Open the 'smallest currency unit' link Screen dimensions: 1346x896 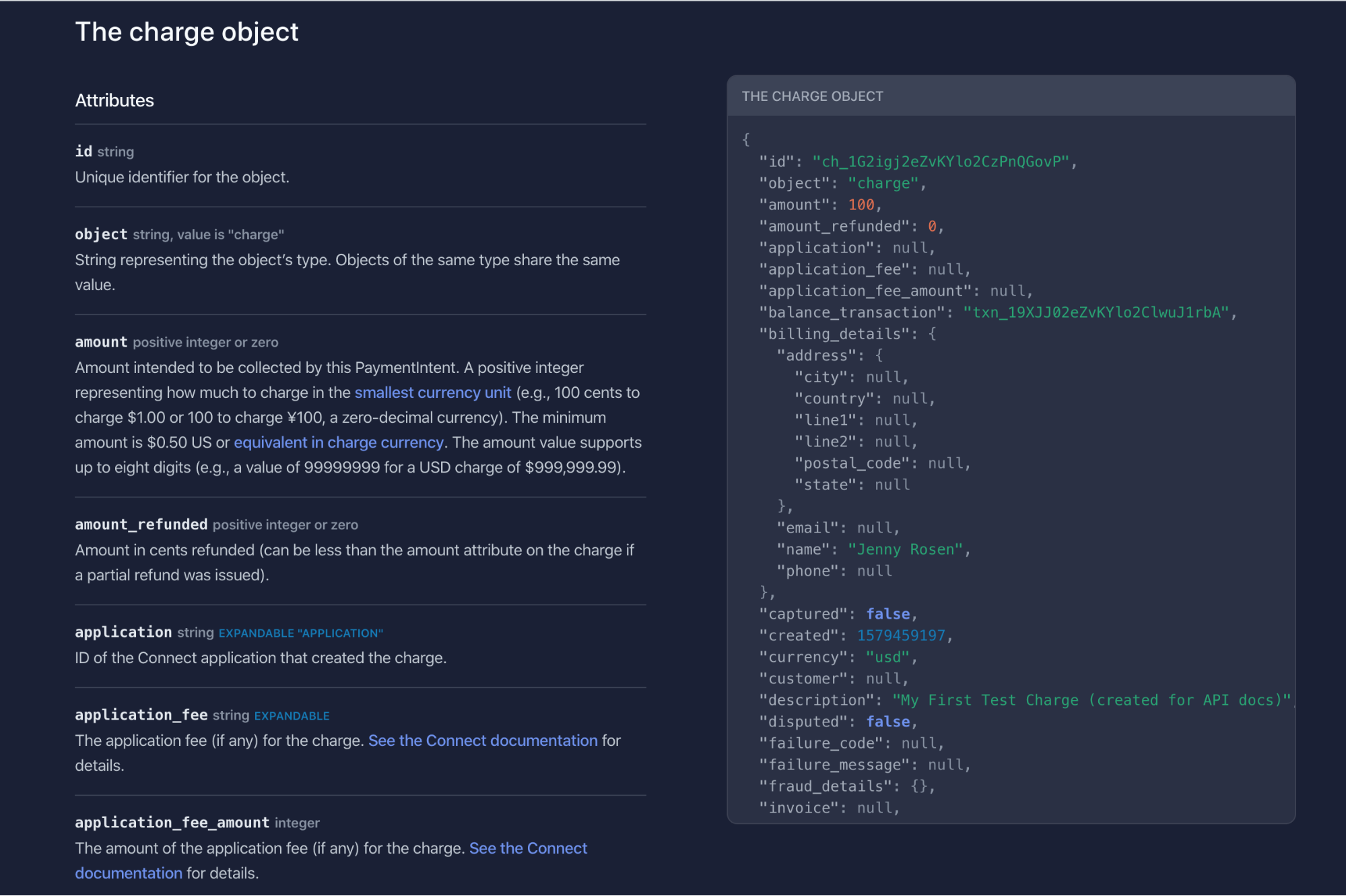[433, 392]
